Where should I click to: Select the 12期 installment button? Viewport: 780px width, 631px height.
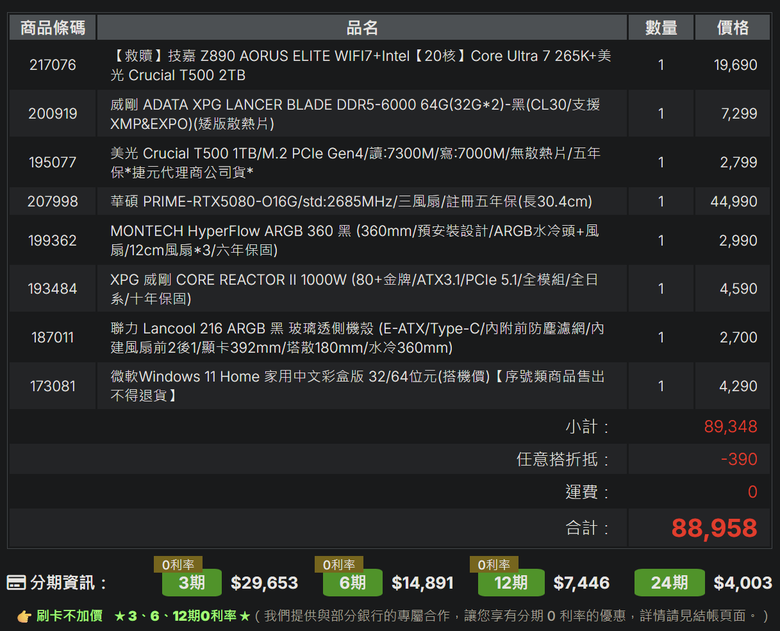click(511, 583)
